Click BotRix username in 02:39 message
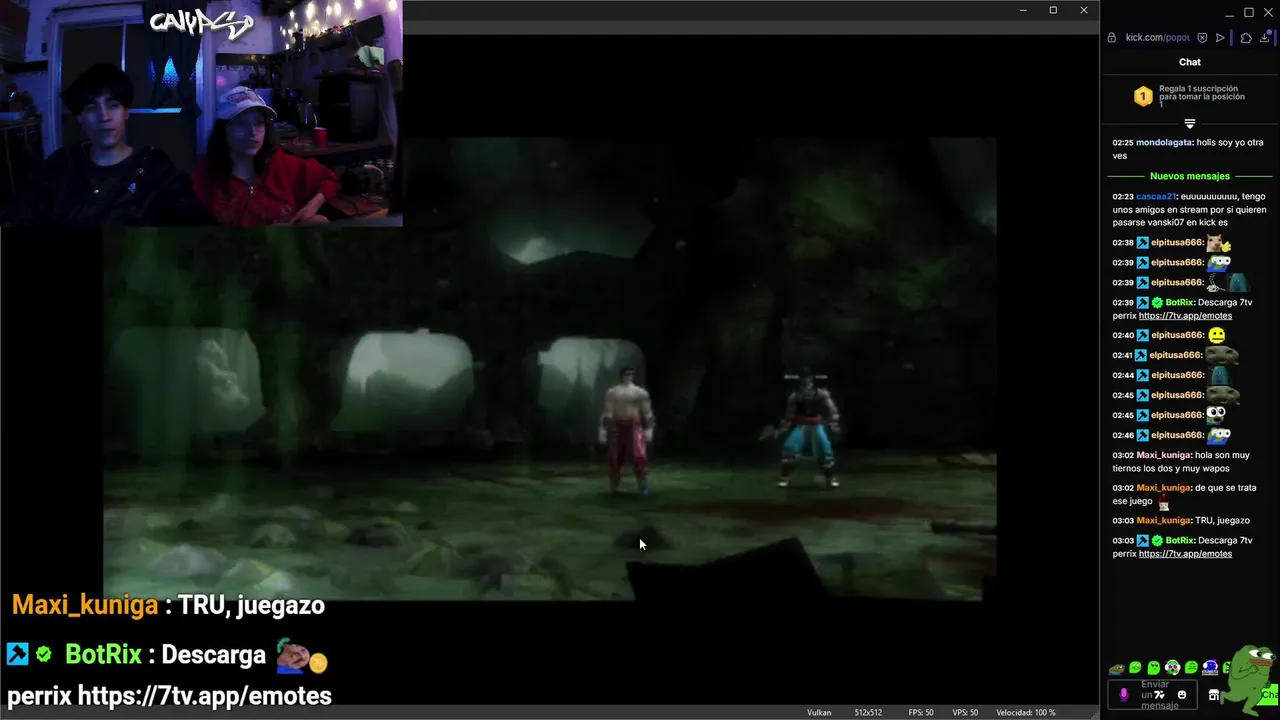 pyautogui.click(x=1179, y=302)
